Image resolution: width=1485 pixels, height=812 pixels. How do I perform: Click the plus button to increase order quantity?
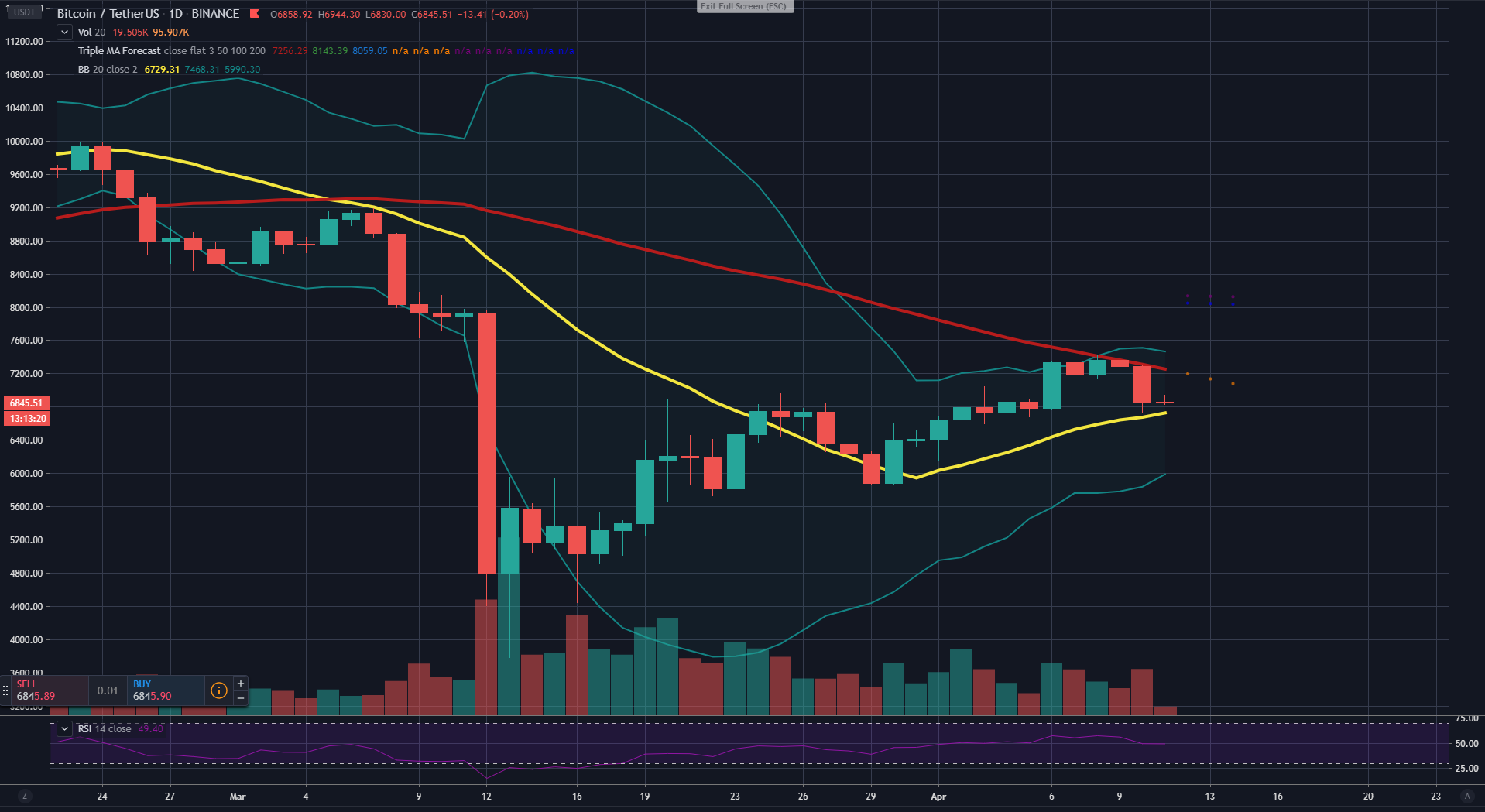241,684
